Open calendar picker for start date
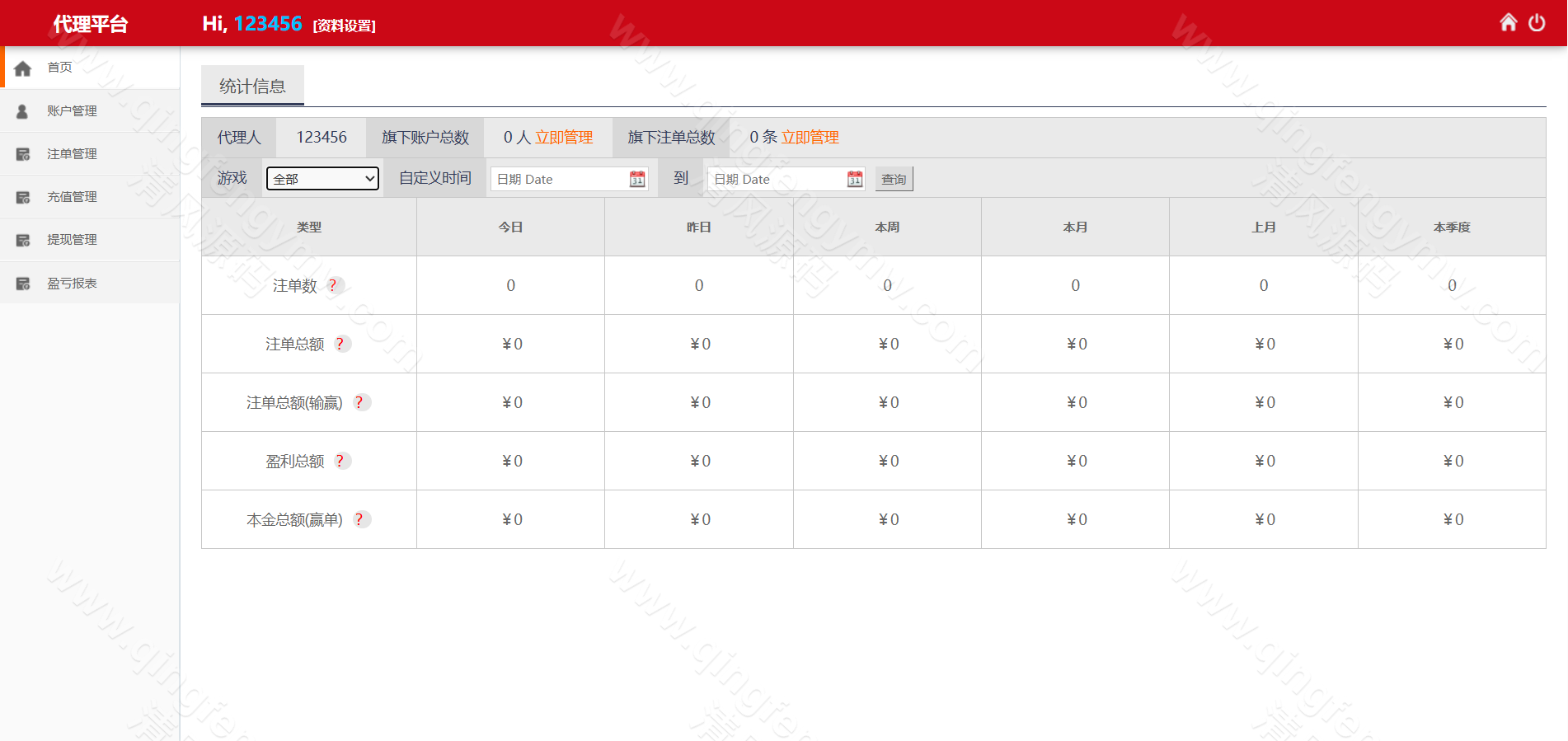This screenshot has width=1568, height=741. click(x=637, y=179)
